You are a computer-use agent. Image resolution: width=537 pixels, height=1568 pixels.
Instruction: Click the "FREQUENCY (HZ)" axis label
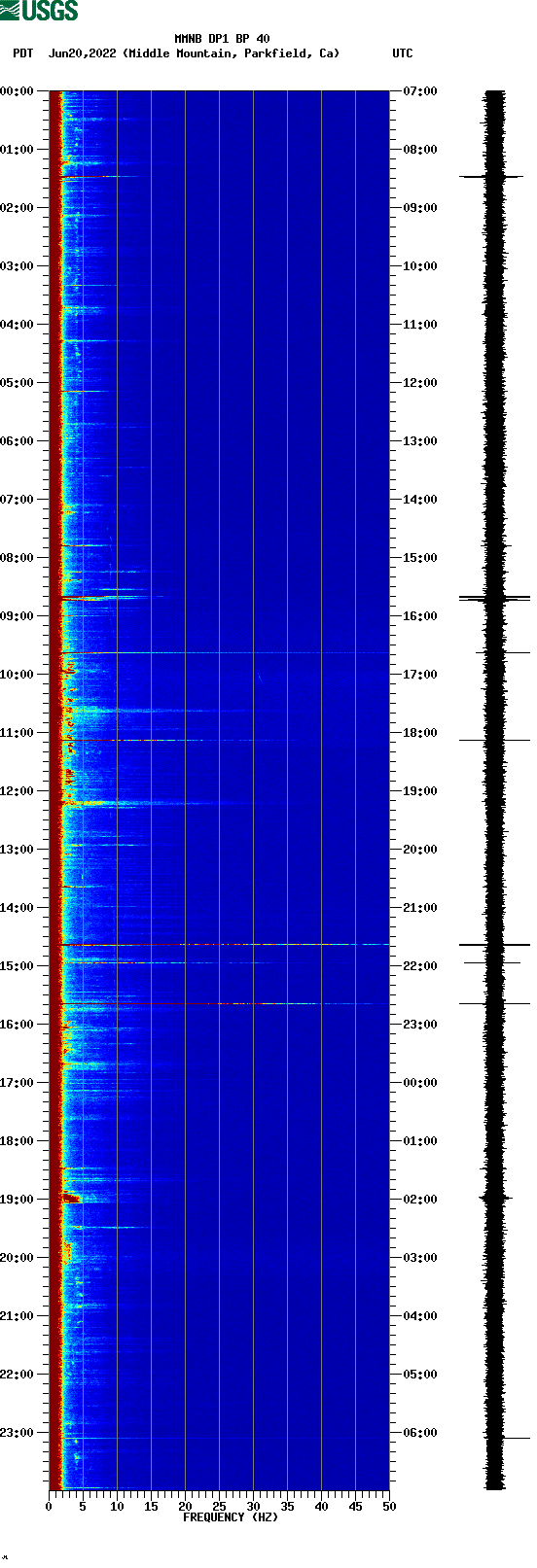coord(231,1517)
